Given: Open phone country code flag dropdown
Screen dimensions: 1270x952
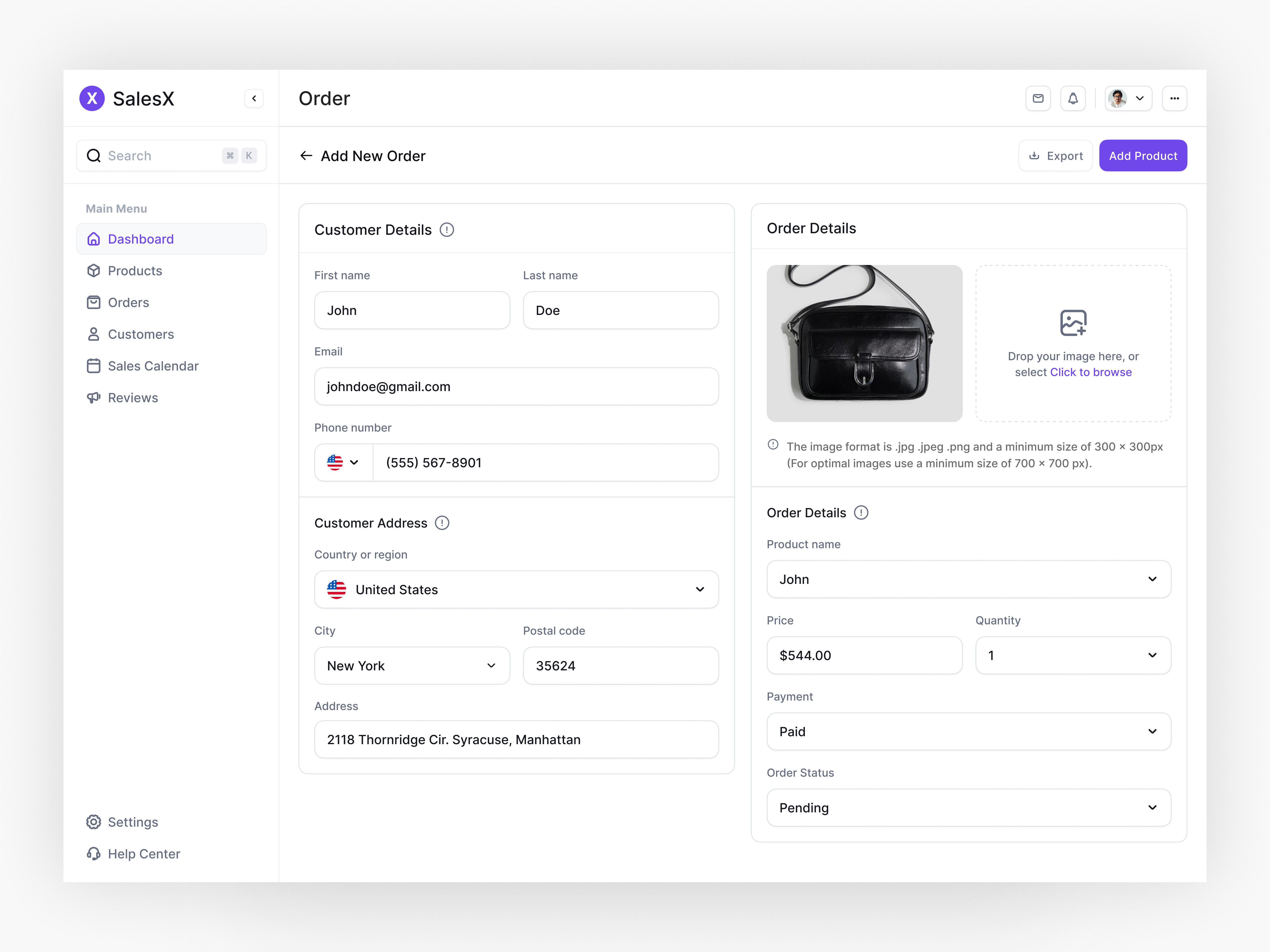Looking at the screenshot, I should click(343, 463).
